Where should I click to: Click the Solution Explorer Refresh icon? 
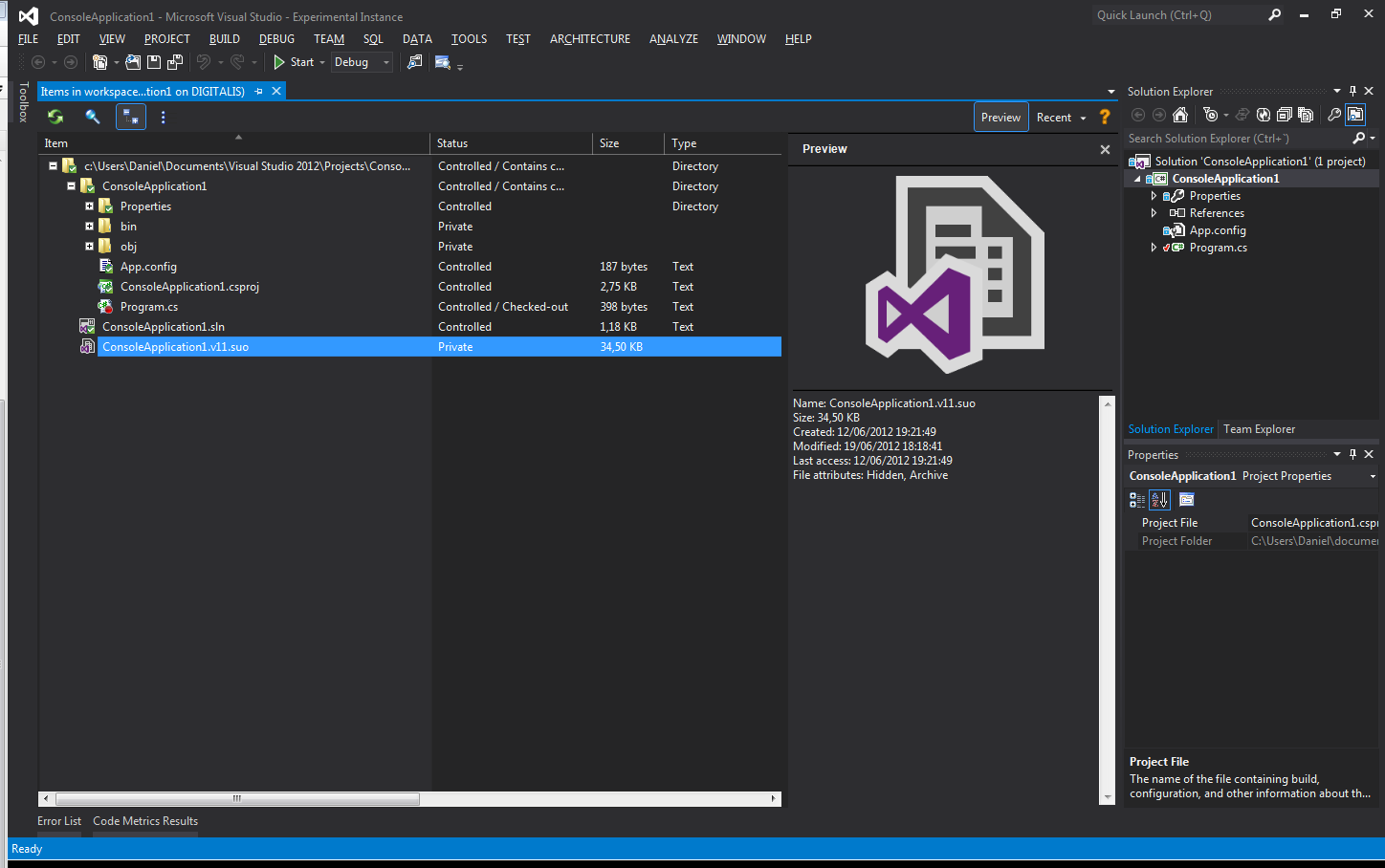[1264, 115]
